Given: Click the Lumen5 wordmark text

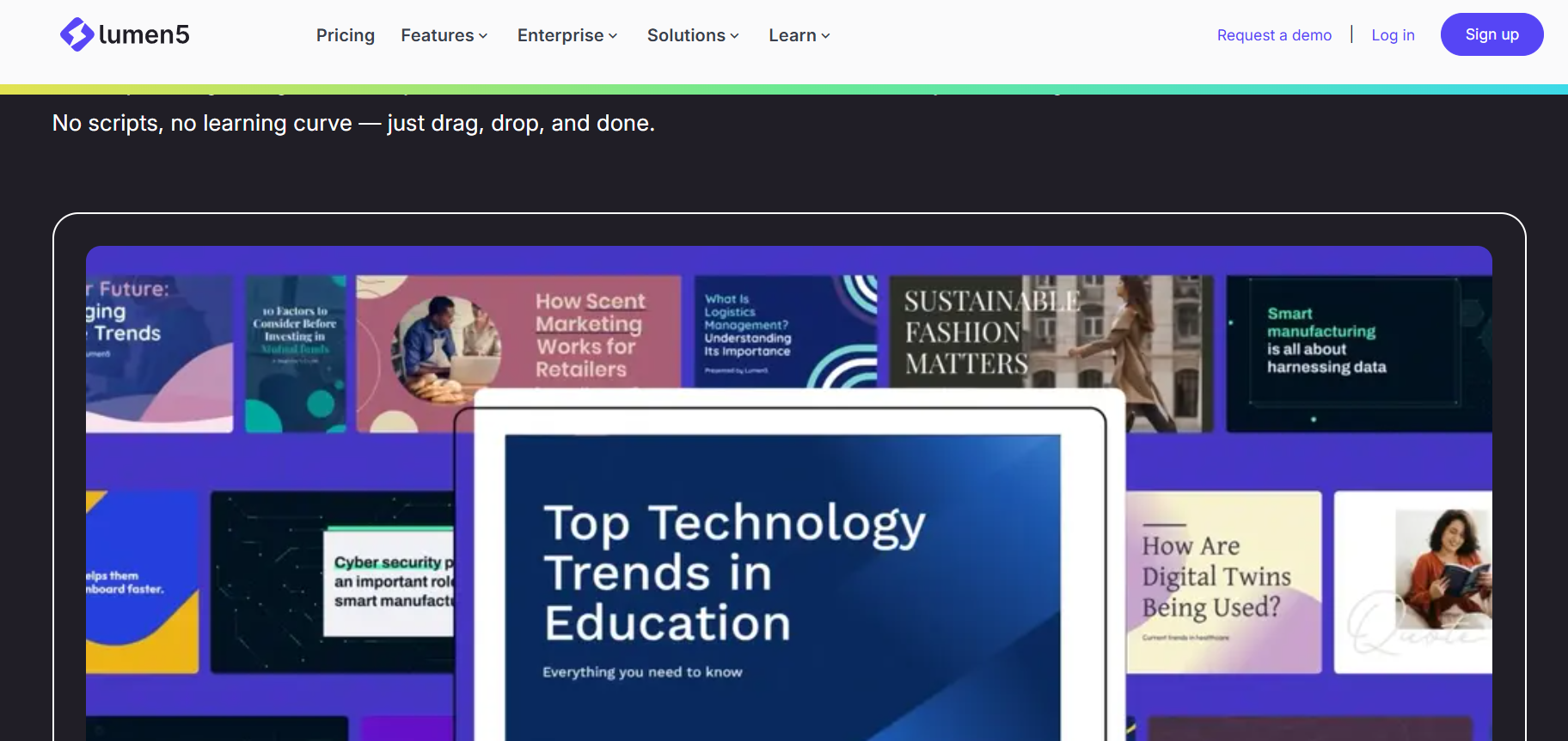Looking at the screenshot, I should [144, 34].
